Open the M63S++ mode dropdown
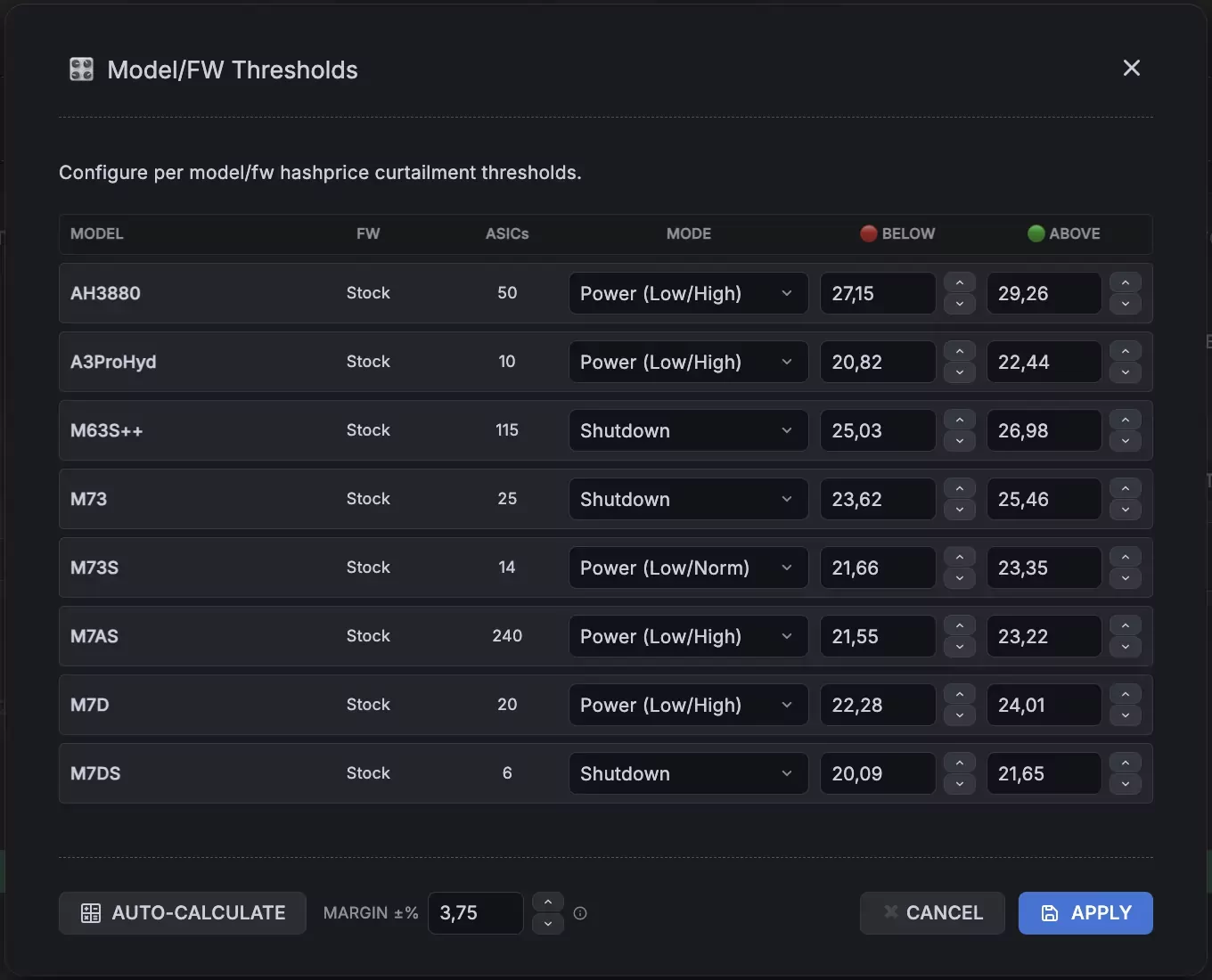1212x980 pixels. pyautogui.click(x=688, y=430)
